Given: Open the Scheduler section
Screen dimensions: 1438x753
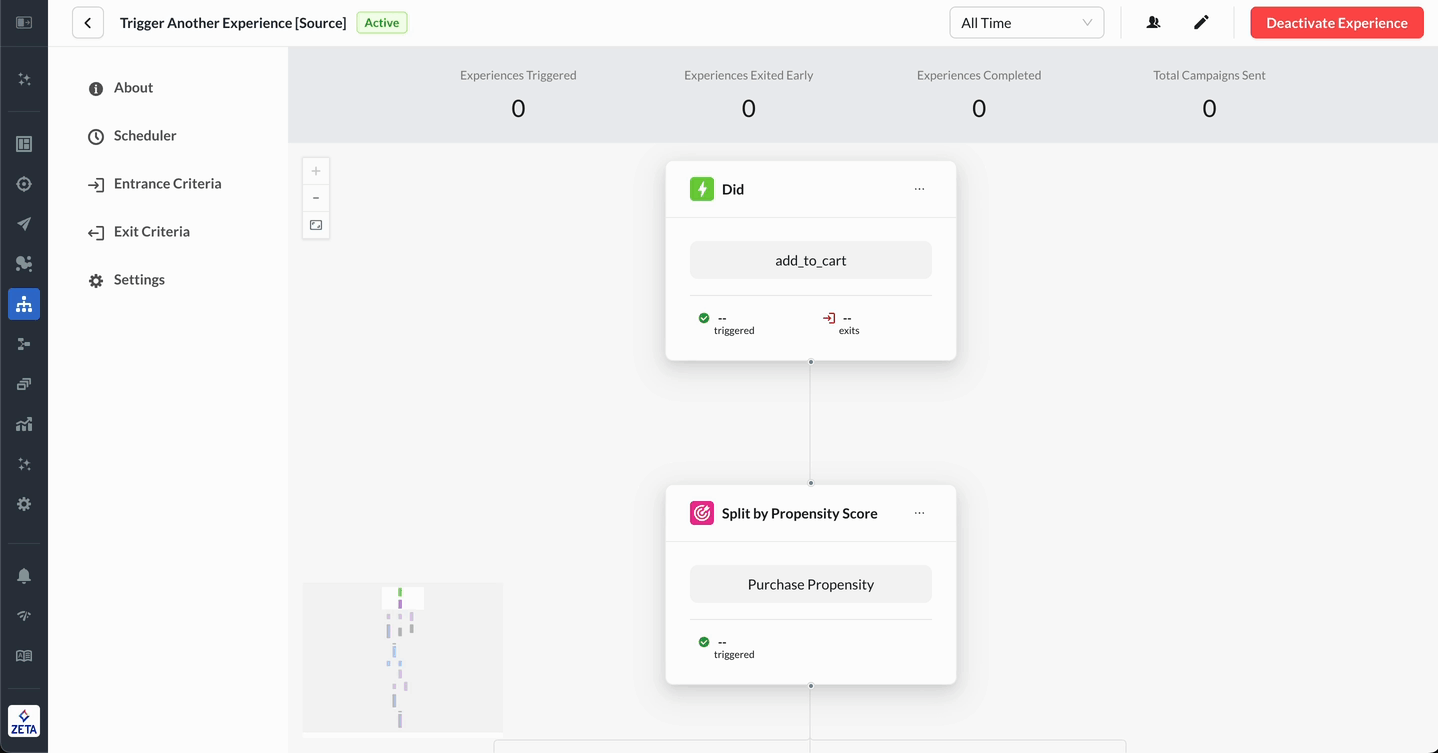Looking at the screenshot, I should click(144, 136).
